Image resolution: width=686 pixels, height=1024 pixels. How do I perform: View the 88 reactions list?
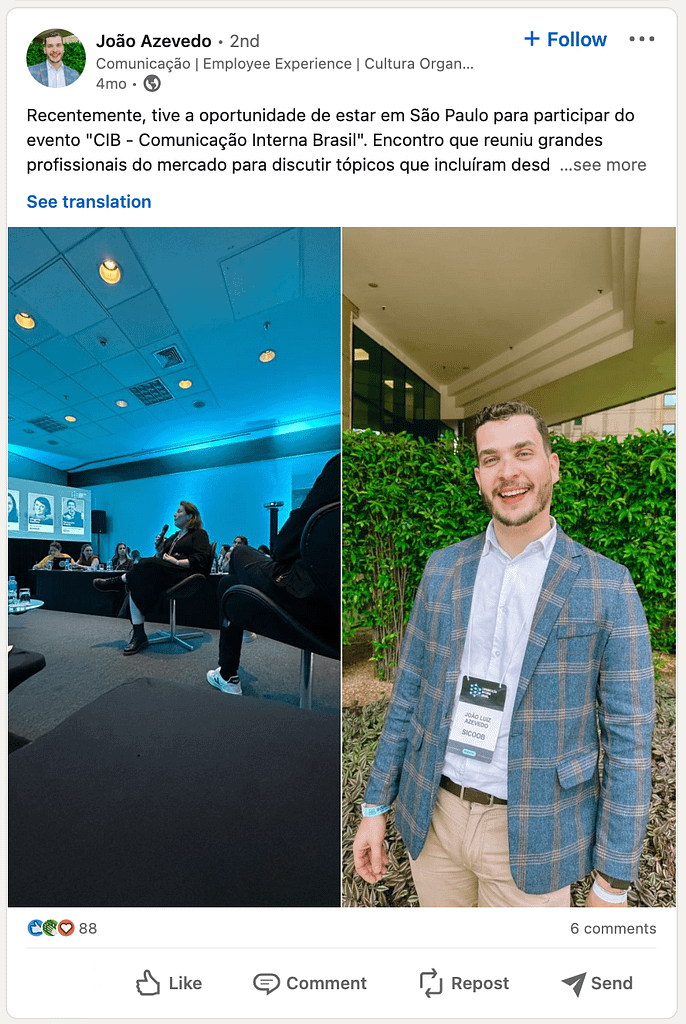[88, 928]
